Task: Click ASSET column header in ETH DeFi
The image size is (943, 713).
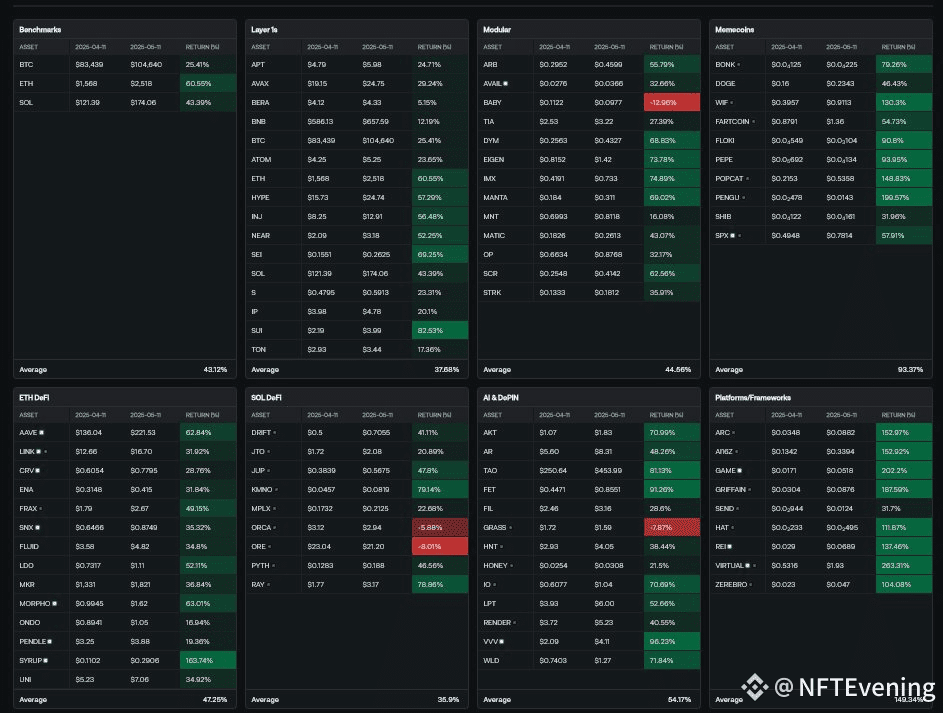Action: point(28,415)
